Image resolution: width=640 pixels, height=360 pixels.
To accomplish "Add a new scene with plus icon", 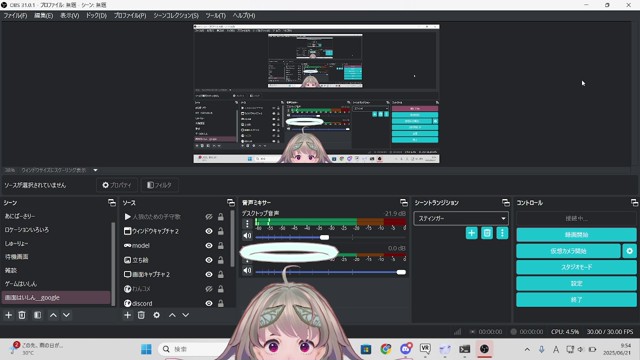I will [9, 315].
